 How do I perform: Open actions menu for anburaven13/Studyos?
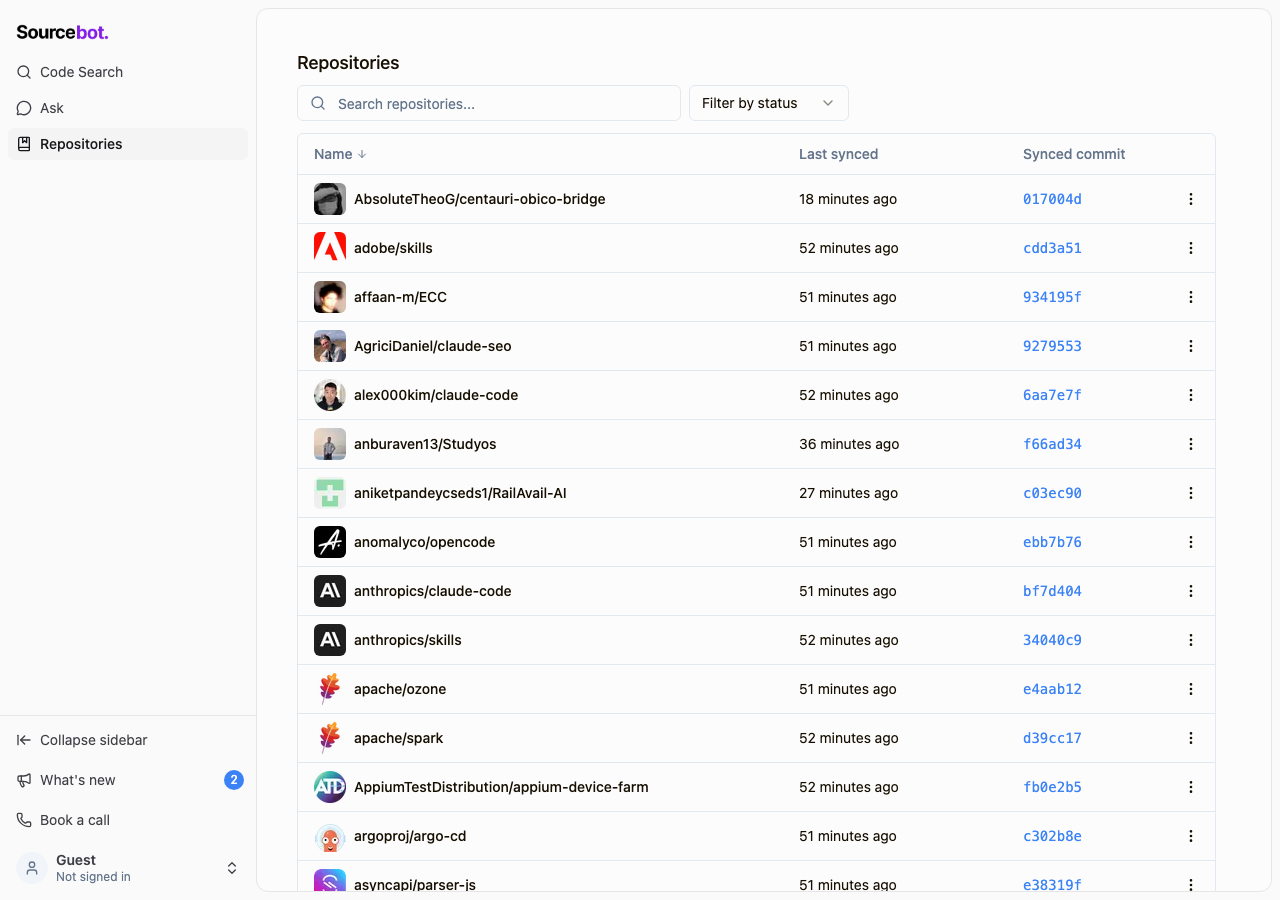[x=1191, y=444]
